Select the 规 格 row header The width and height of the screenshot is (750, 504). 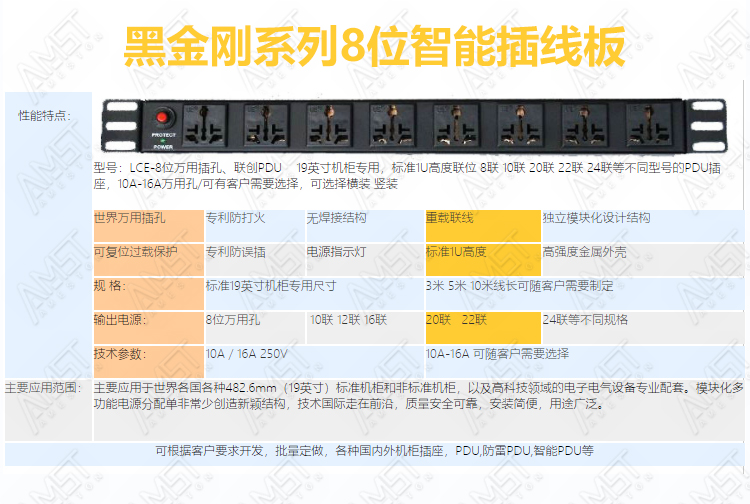point(149,294)
